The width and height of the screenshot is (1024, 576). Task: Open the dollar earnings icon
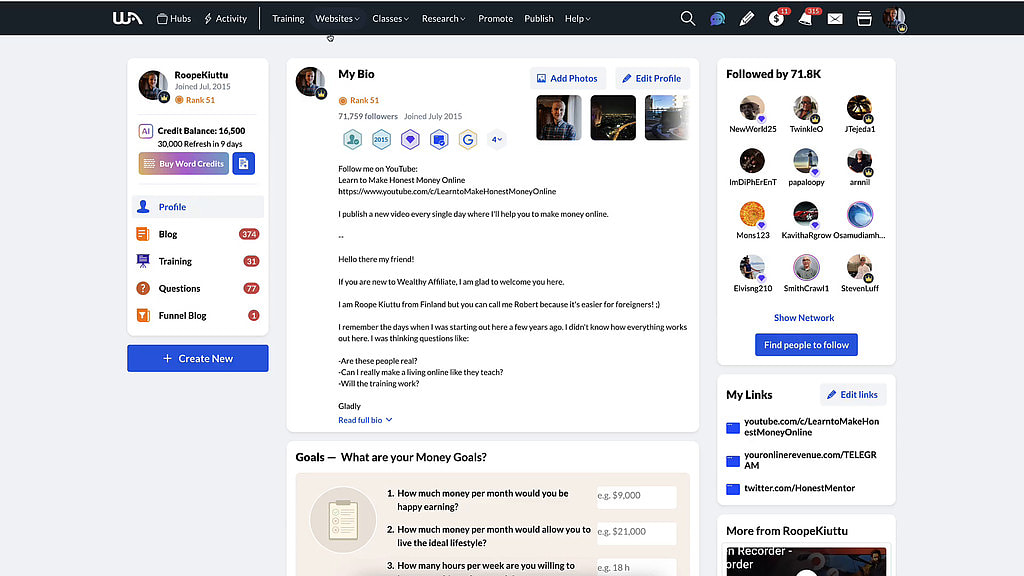[776, 18]
